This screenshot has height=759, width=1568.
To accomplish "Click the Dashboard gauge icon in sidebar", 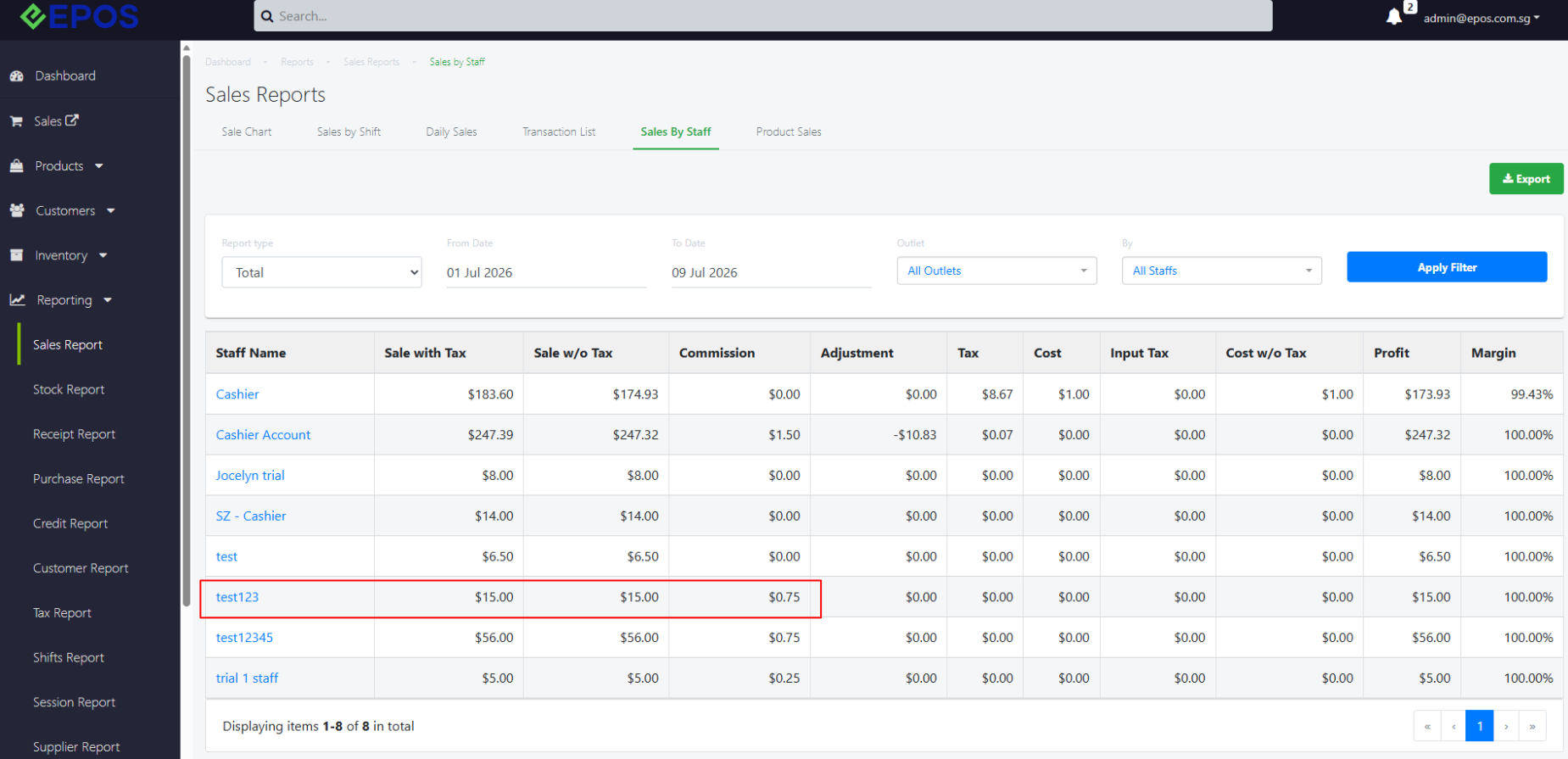I will point(16,75).
